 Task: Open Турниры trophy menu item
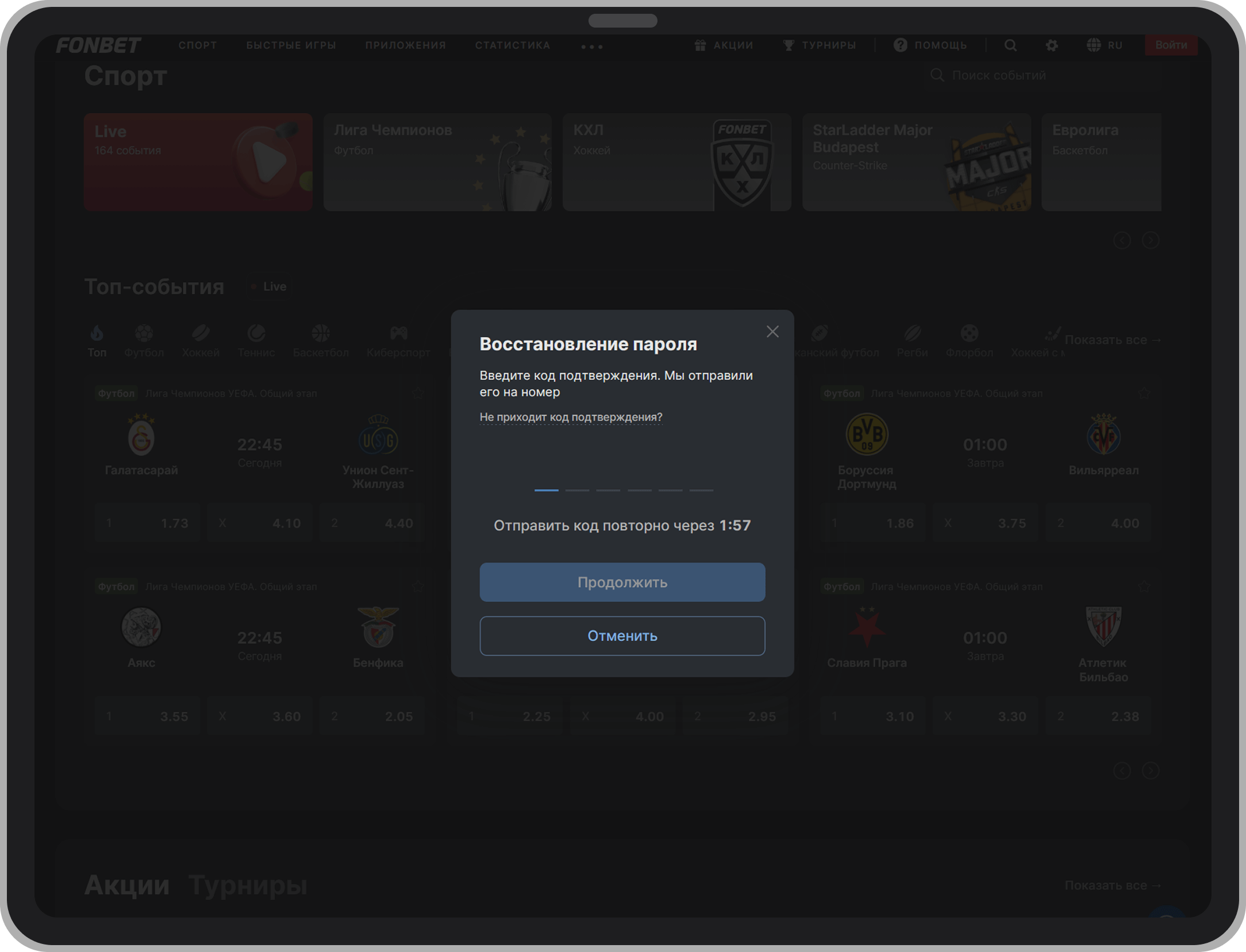[820, 45]
